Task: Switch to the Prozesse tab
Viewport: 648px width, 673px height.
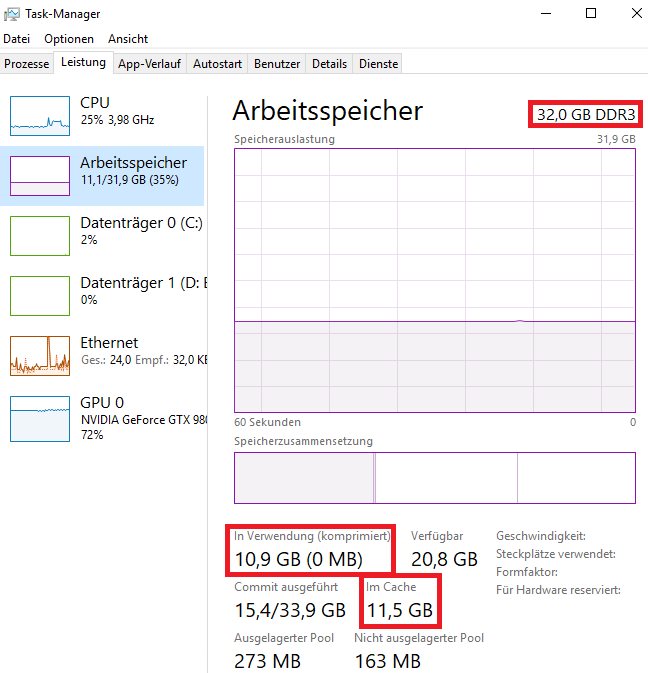Action: pos(27,64)
